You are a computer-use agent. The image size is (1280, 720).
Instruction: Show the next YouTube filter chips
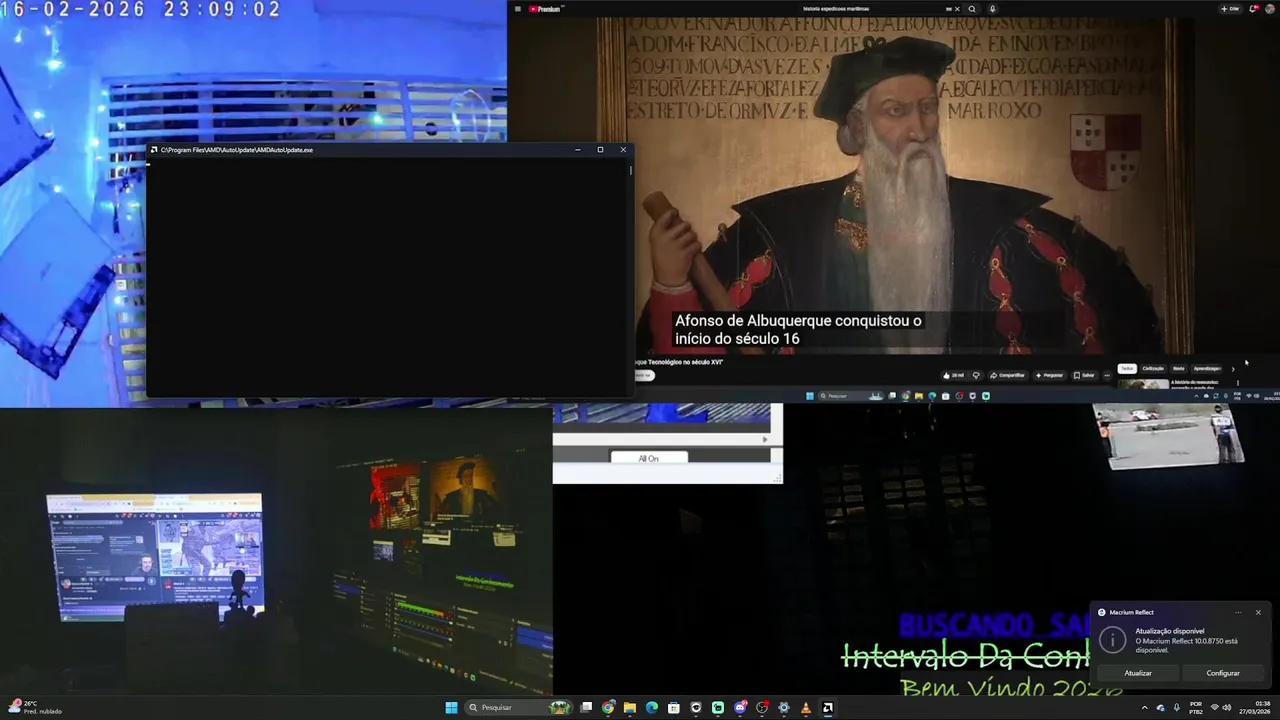(x=1233, y=369)
